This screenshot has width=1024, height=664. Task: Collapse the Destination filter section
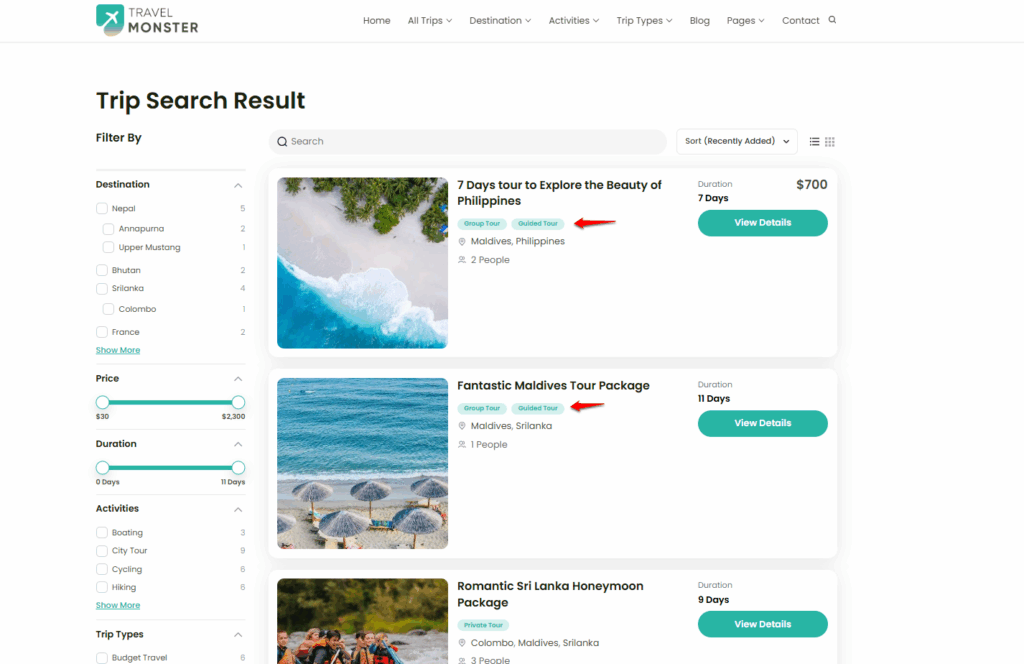238,185
